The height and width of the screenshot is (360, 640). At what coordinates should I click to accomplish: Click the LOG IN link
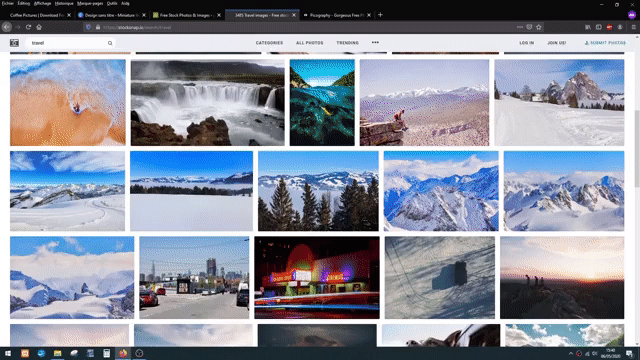[x=527, y=43]
